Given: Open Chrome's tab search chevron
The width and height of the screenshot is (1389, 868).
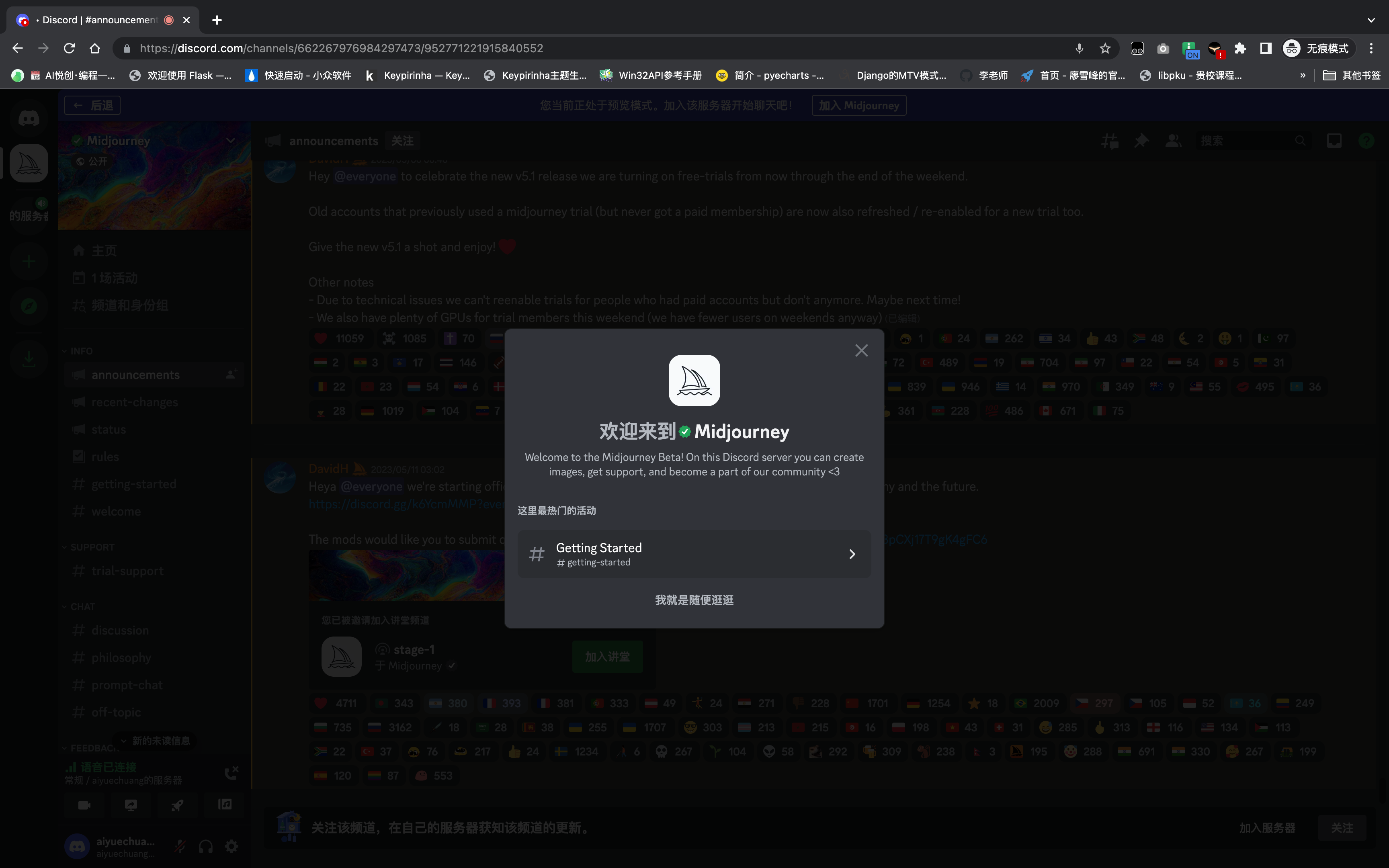Looking at the screenshot, I should (x=1371, y=20).
